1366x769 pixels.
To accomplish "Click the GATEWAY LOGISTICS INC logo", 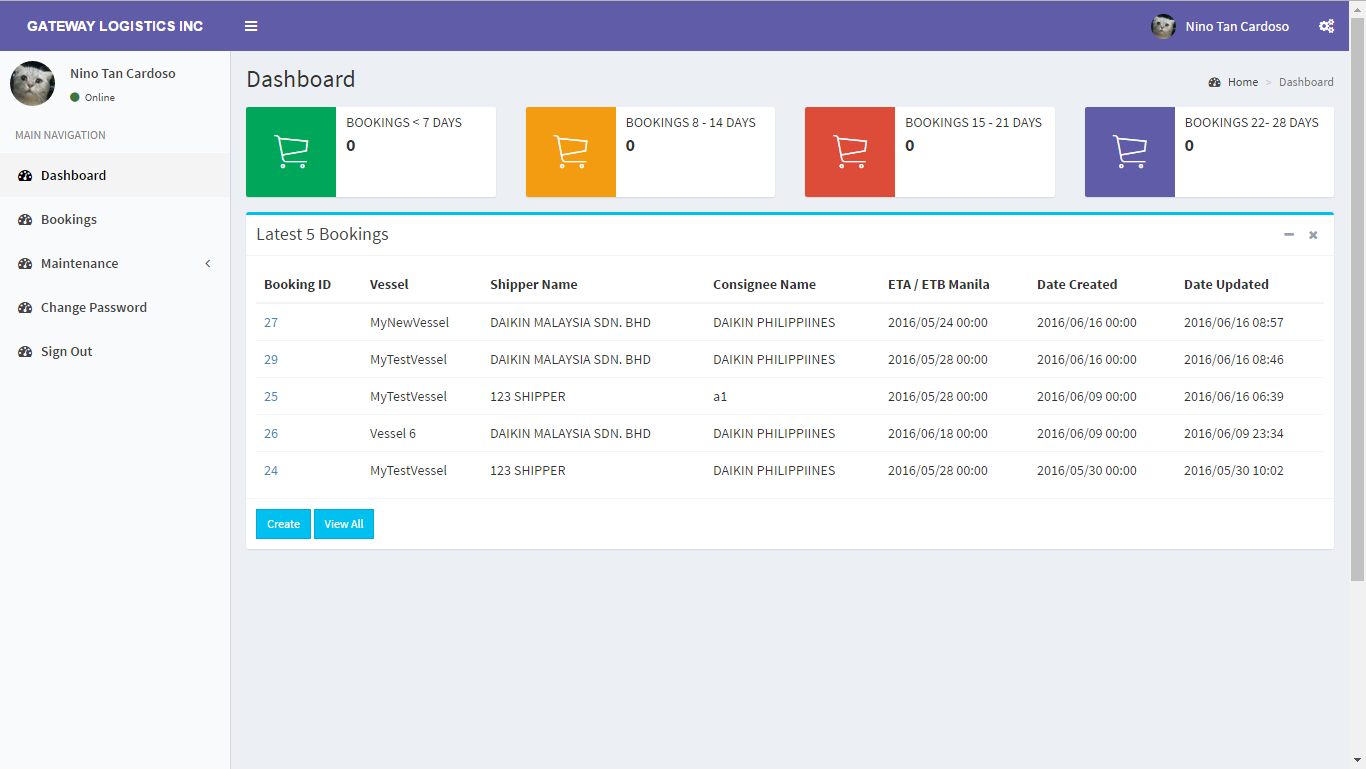I will click(x=115, y=26).
